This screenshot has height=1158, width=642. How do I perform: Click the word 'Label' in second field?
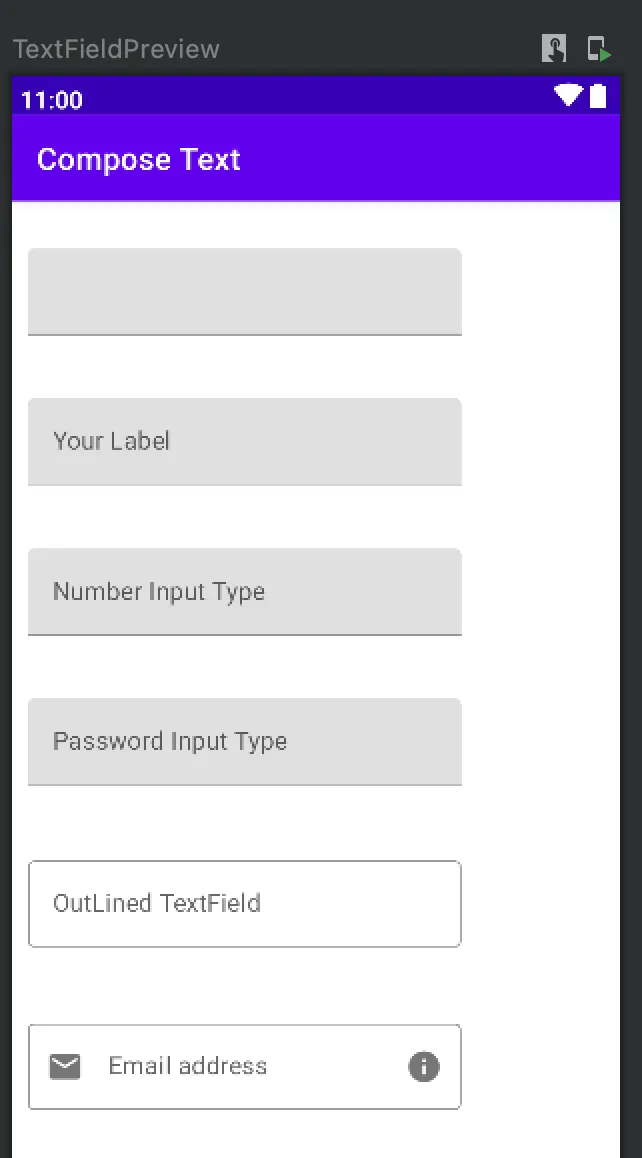(x=139, y=441)
